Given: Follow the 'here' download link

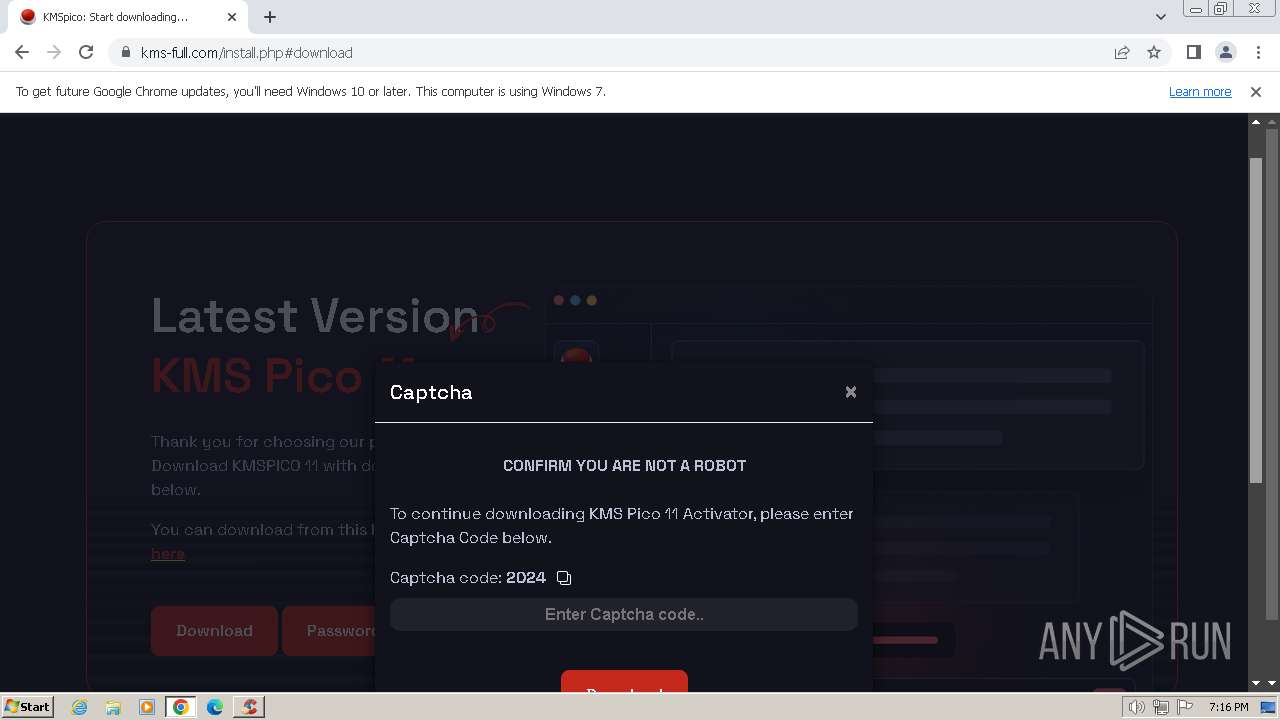Looking at the screenshot, I should 168,554.
